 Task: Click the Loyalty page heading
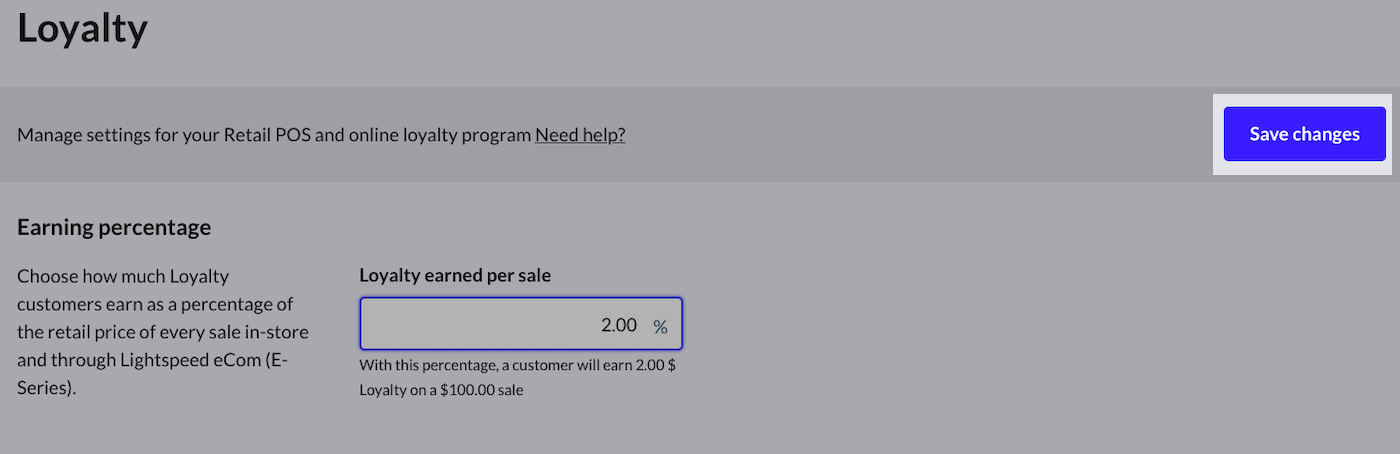coord(82,28)
